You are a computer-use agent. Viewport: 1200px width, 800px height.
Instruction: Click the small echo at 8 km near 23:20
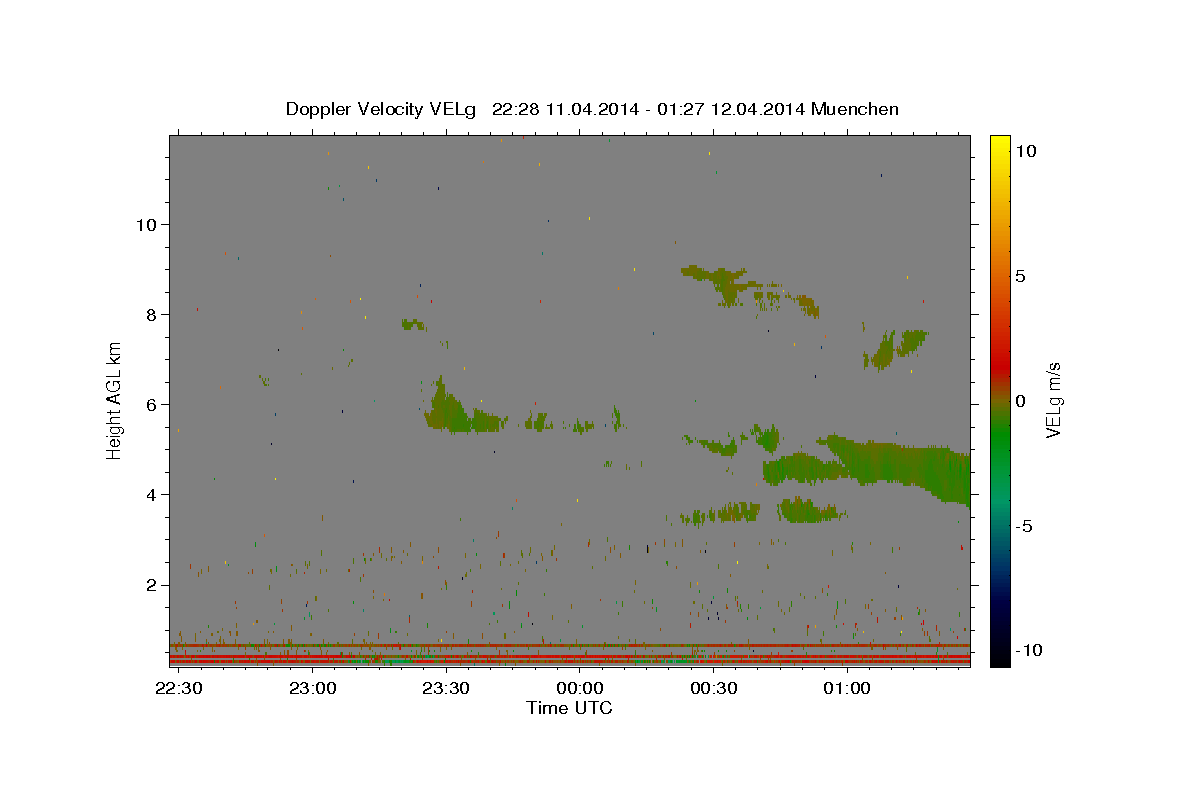412,324
